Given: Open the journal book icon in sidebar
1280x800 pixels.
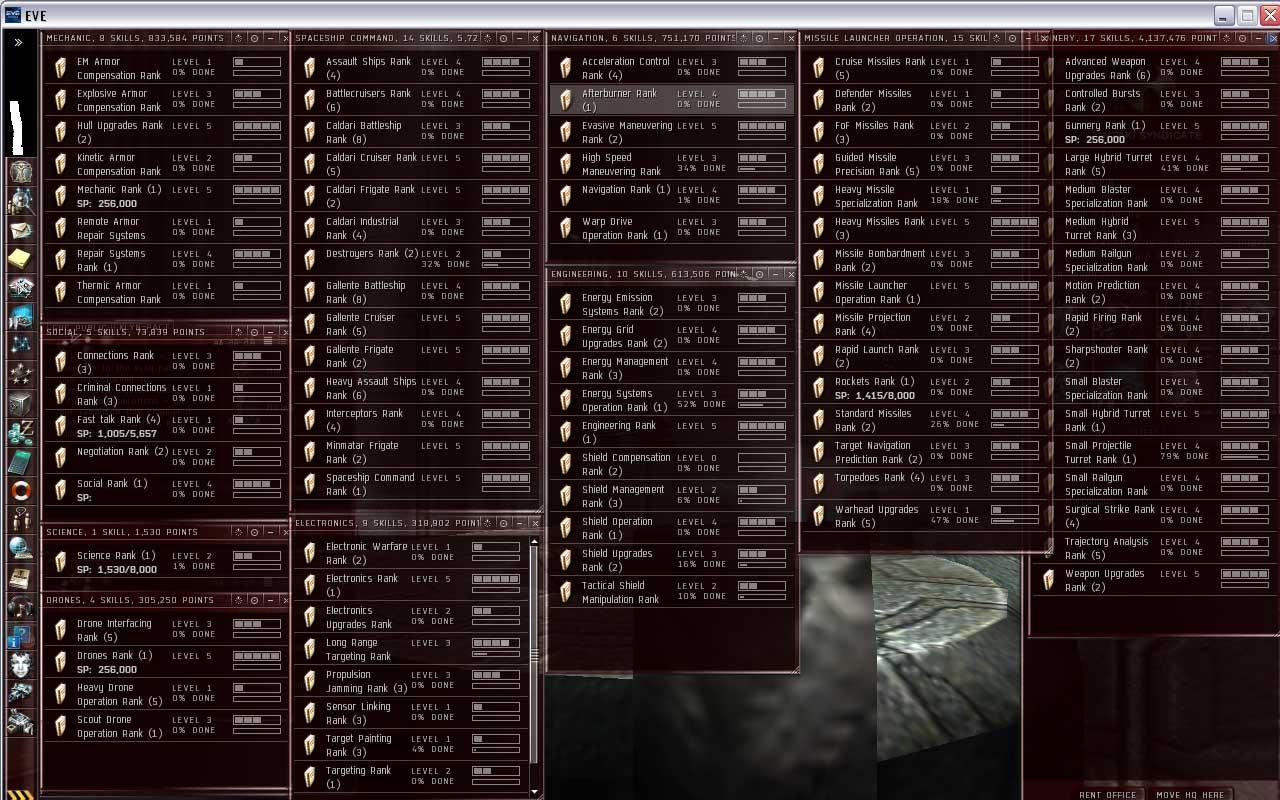Looking at the screenshot, I should (x=21, y=577).
